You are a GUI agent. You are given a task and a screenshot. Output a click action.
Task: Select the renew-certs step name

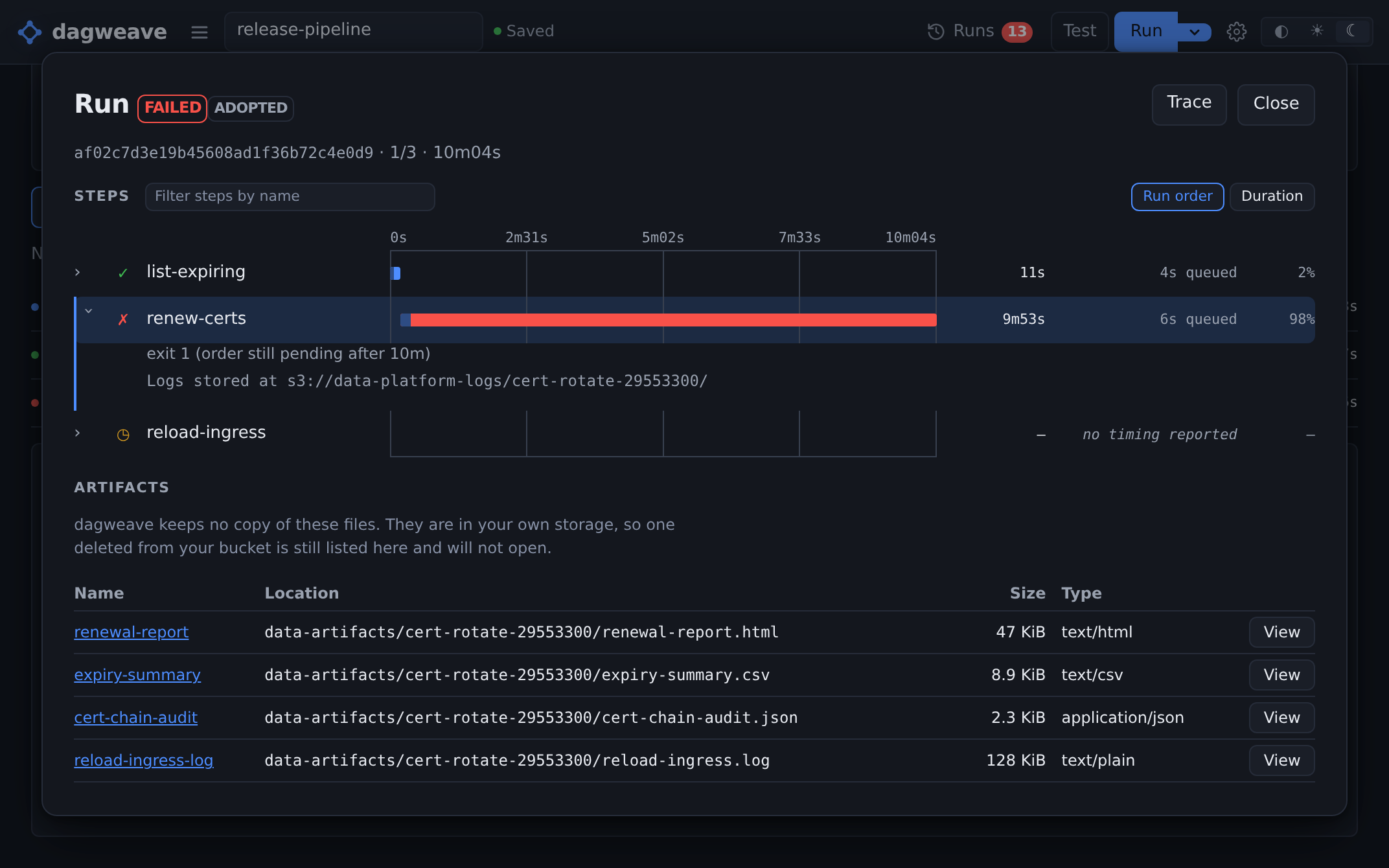[x=196, y=319]
